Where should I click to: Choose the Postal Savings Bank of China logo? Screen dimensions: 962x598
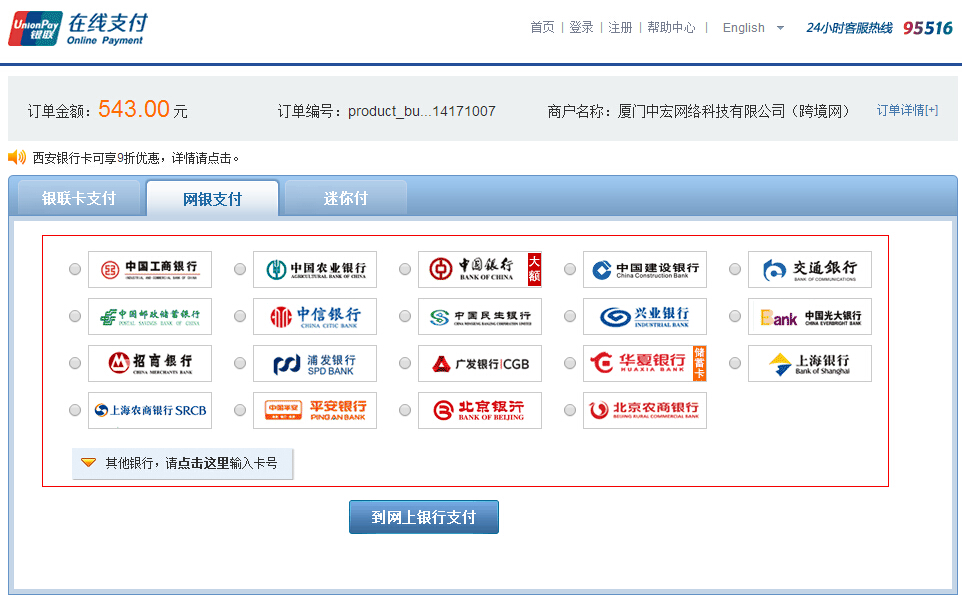(150, 316)
